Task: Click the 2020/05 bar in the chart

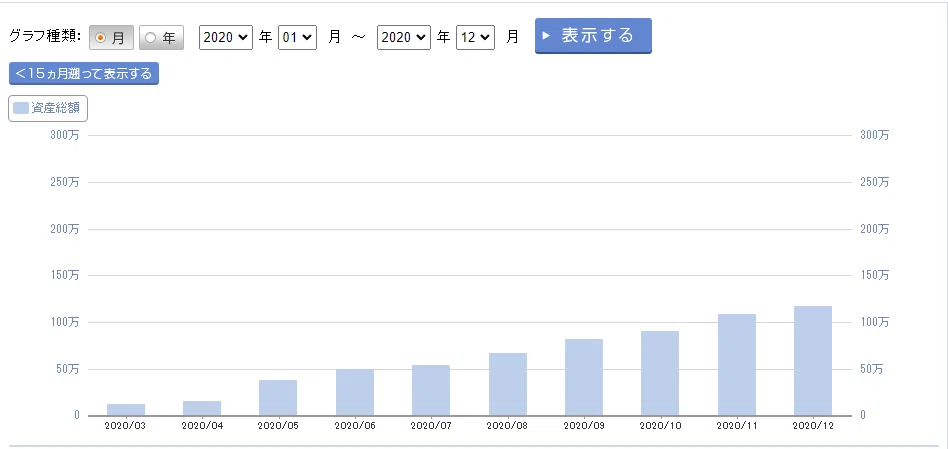Action: click(x=278, y=398)
